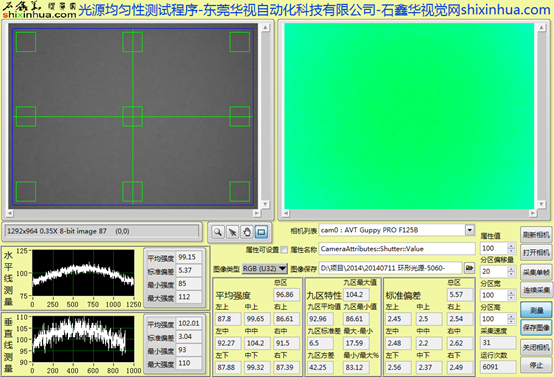The height and width of the screenshot is (377, 554).
Task: Toggle the 属性可设置 checkbox
Action: click(x=284, y=250)
